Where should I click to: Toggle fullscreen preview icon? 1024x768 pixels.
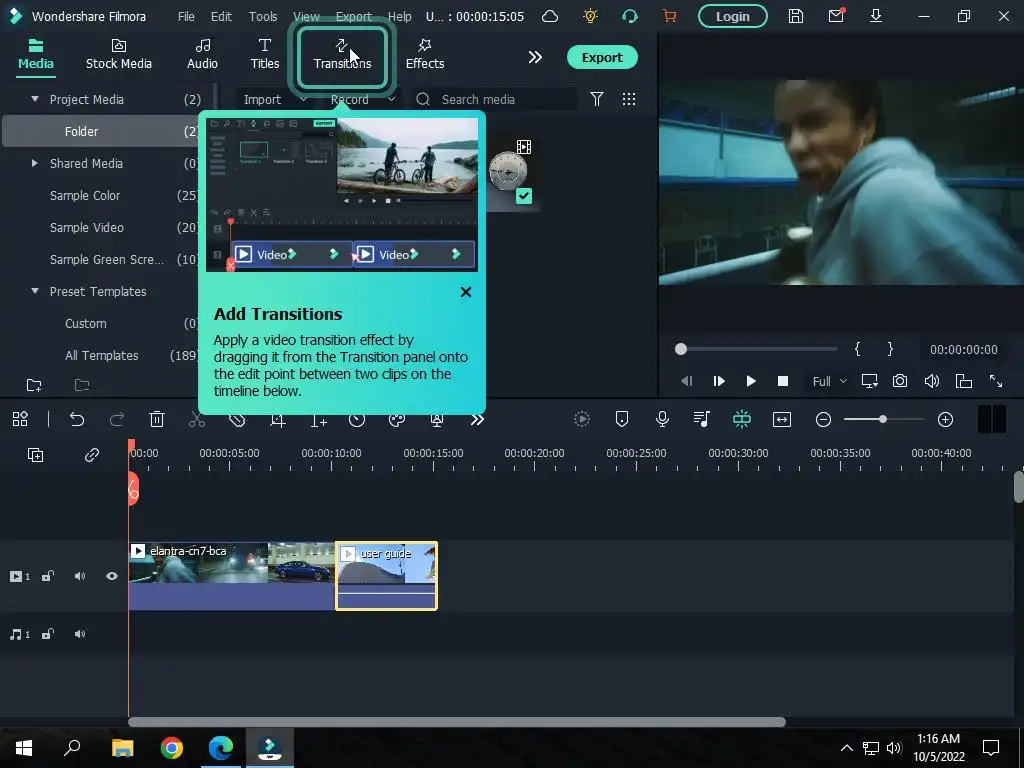point(995,381)
